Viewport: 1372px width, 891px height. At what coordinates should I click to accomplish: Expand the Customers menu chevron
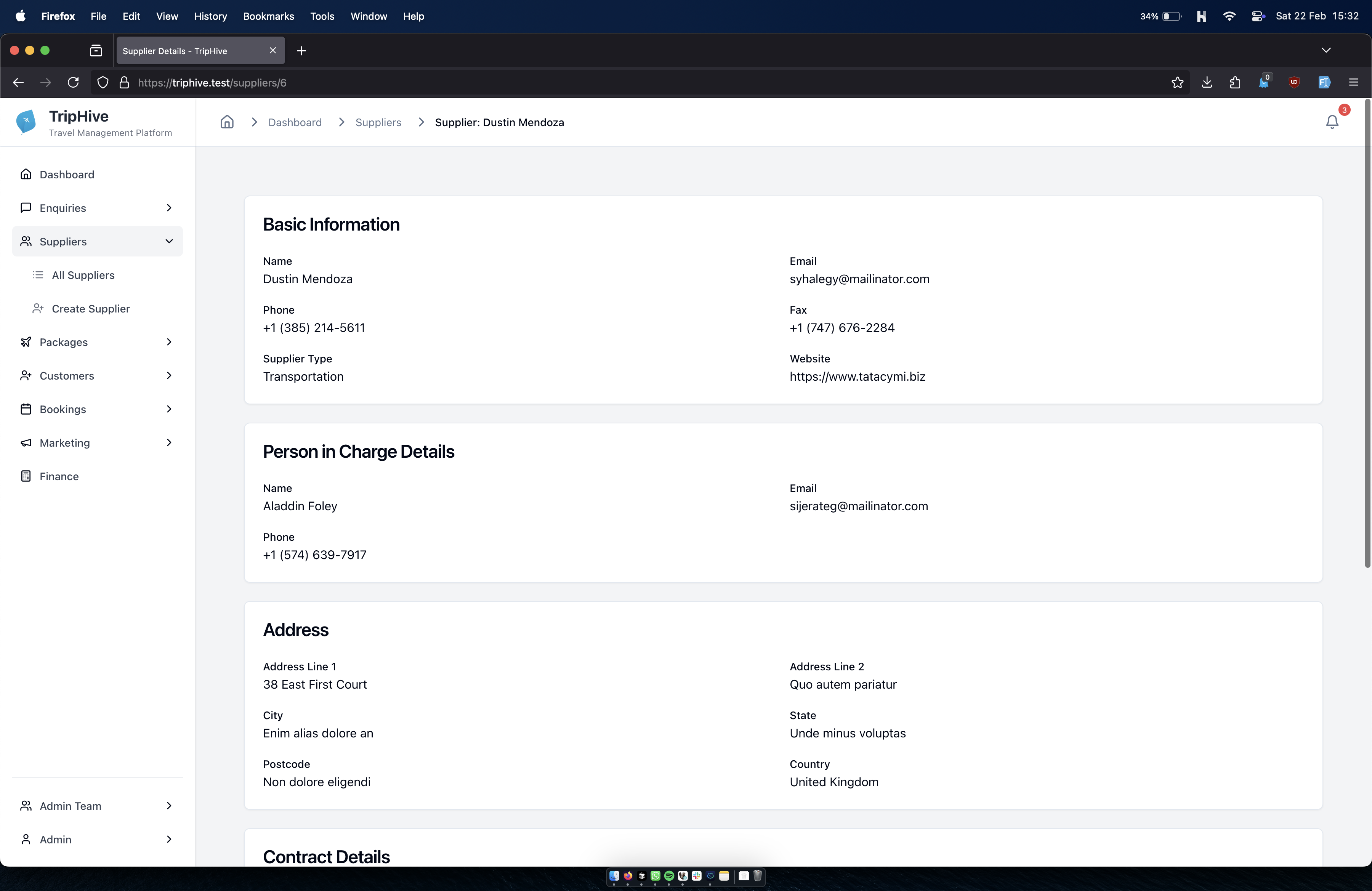coord(169,375)
